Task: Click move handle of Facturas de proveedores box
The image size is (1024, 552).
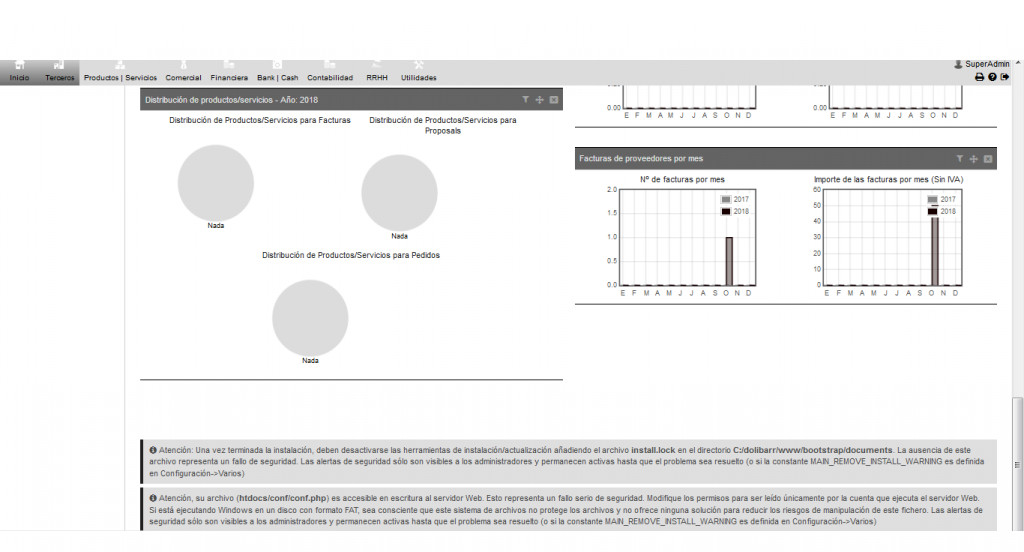Action: [974, 159]
